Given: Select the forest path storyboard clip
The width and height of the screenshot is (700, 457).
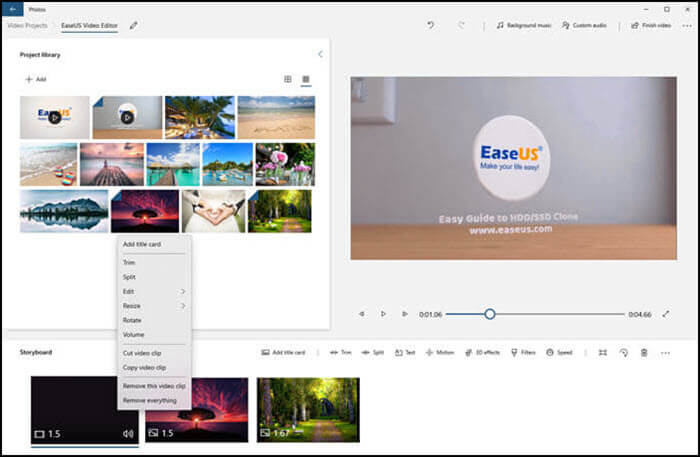Looking at the screenshot, I should [307, 409].
